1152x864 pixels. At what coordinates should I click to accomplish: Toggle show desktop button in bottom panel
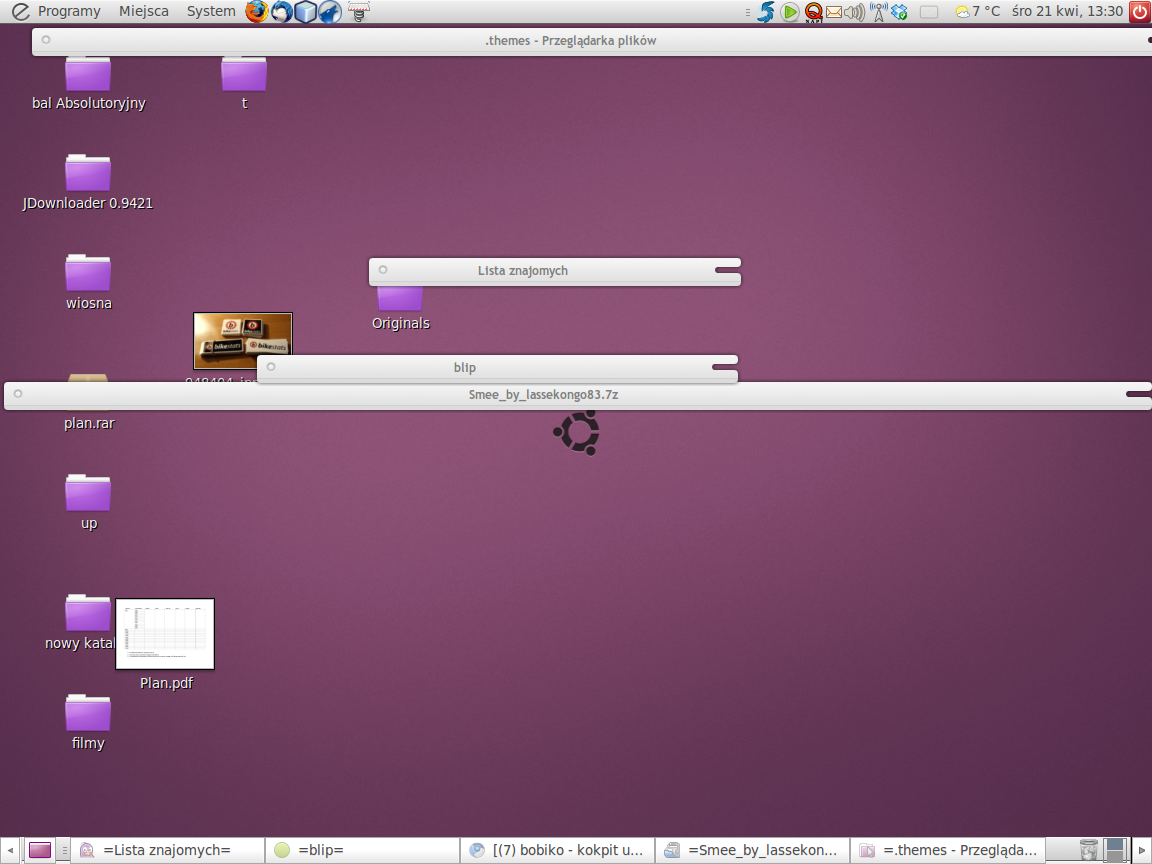[40, 850]
